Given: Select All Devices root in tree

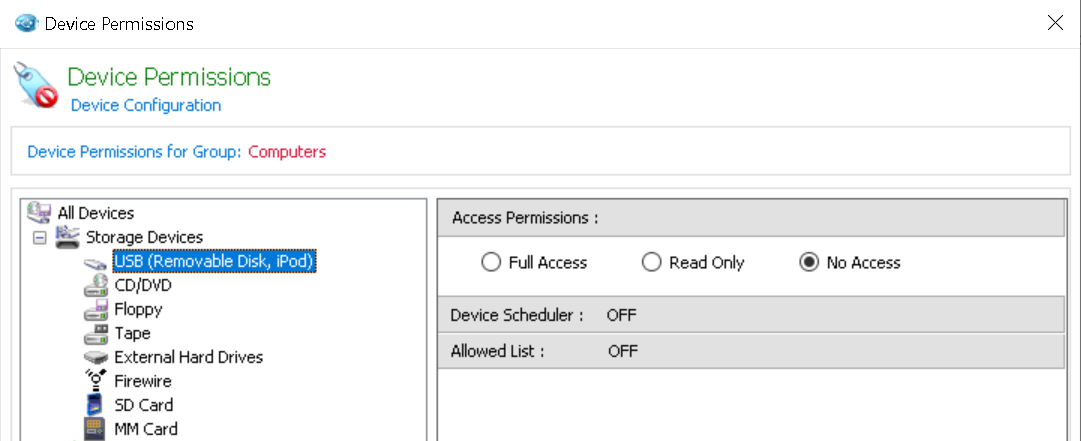Looking at the screenshot, I should [95, 213].
